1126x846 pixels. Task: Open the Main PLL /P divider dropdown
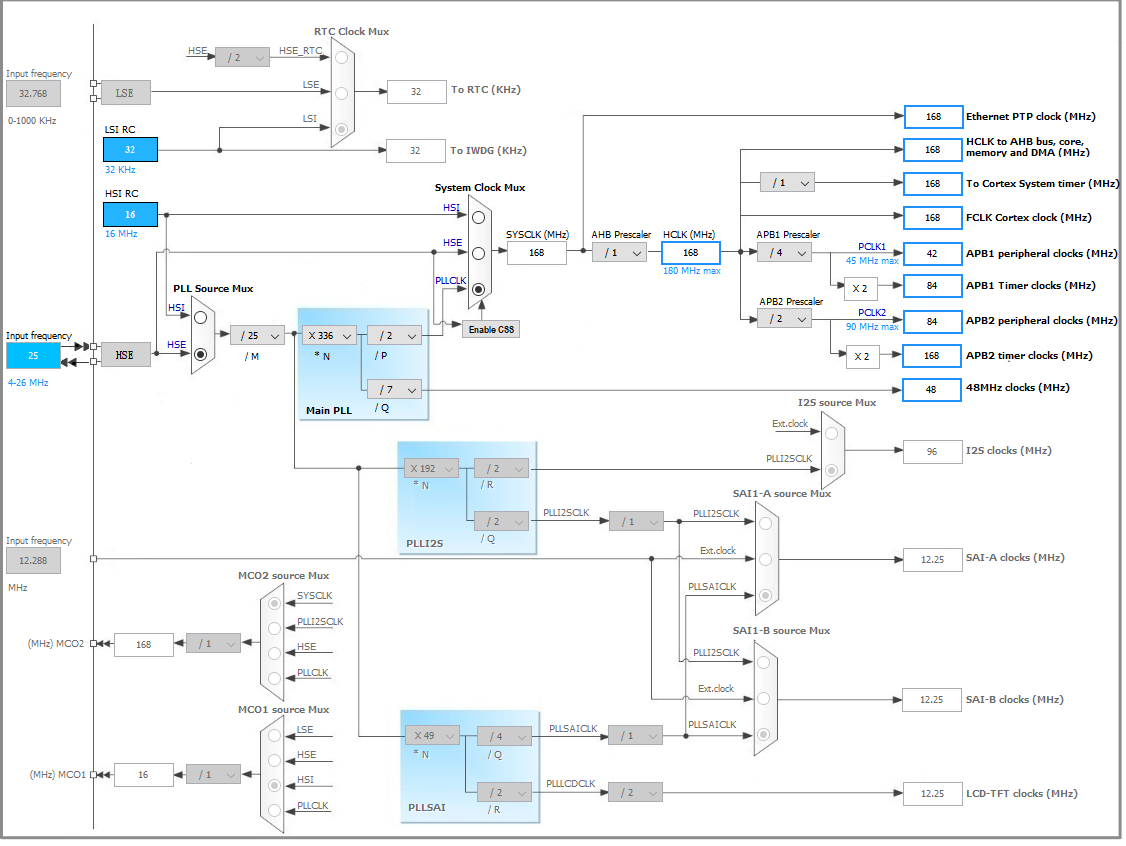tap(393, 335)
